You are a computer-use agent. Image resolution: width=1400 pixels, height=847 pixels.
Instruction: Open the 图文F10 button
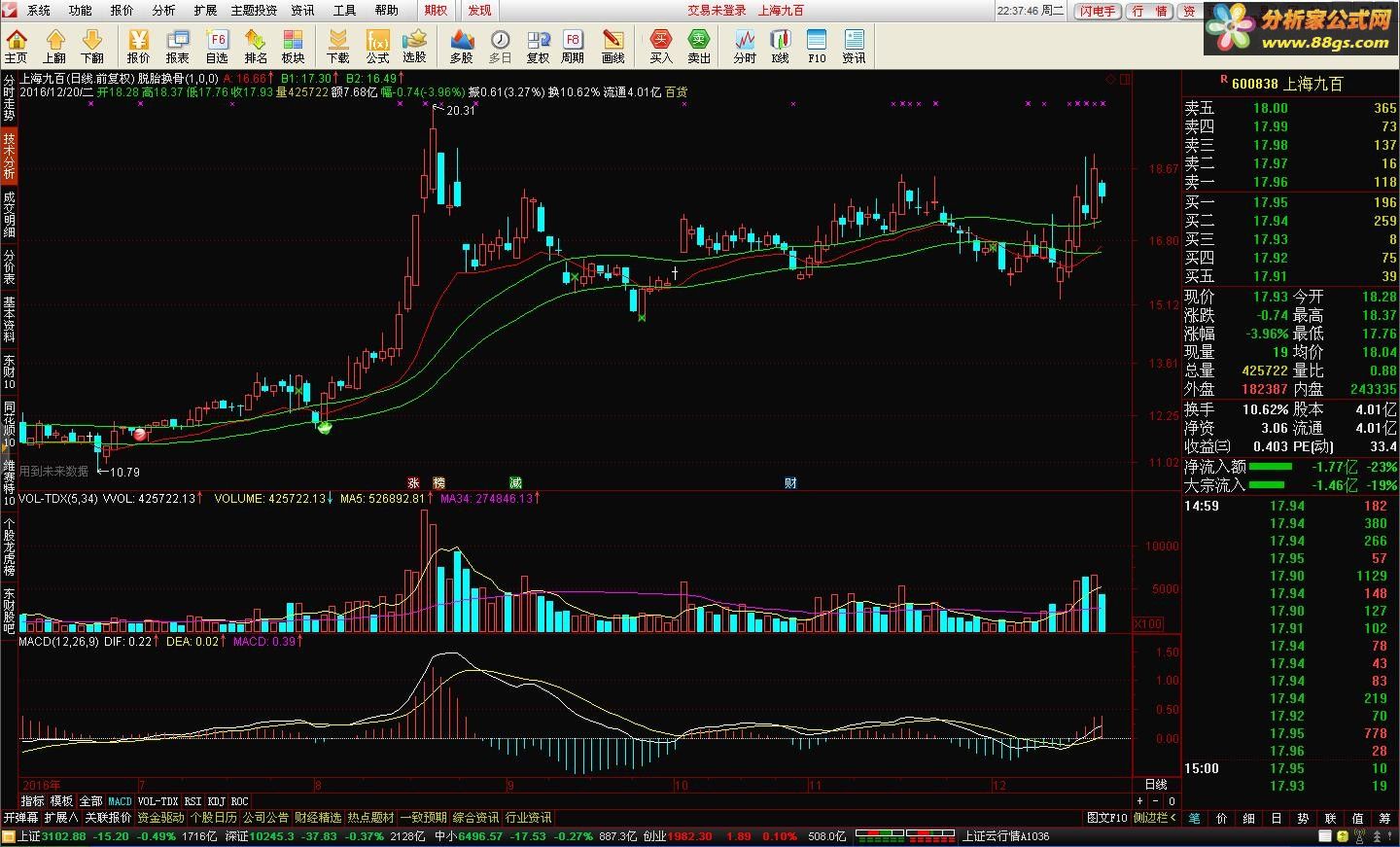point(1106,818)
